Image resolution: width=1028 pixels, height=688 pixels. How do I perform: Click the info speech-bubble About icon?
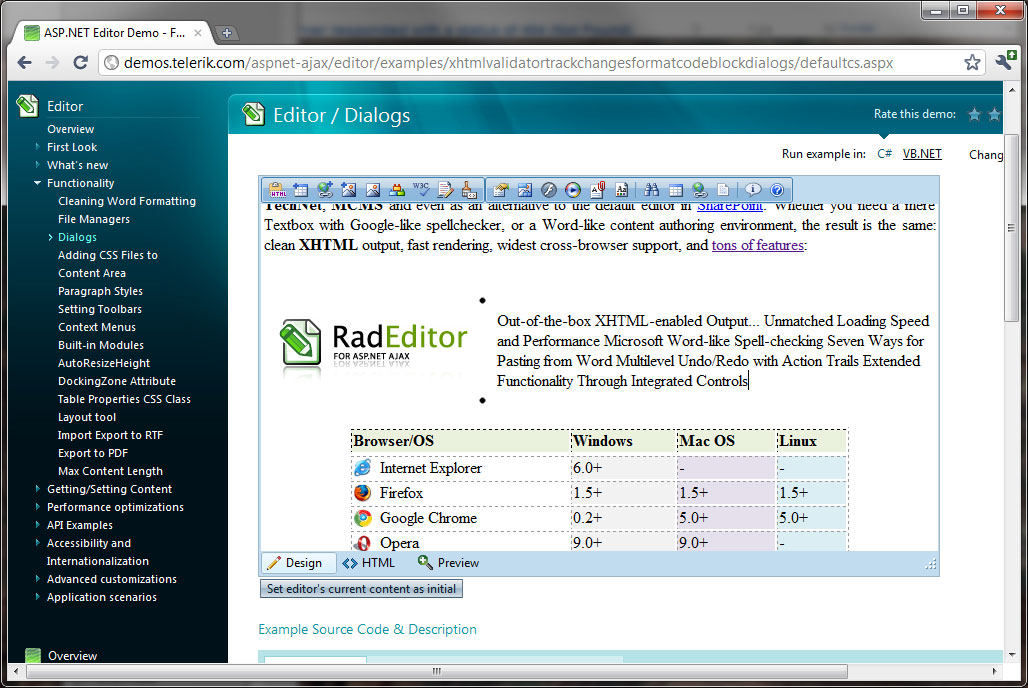tap(753, 190)
